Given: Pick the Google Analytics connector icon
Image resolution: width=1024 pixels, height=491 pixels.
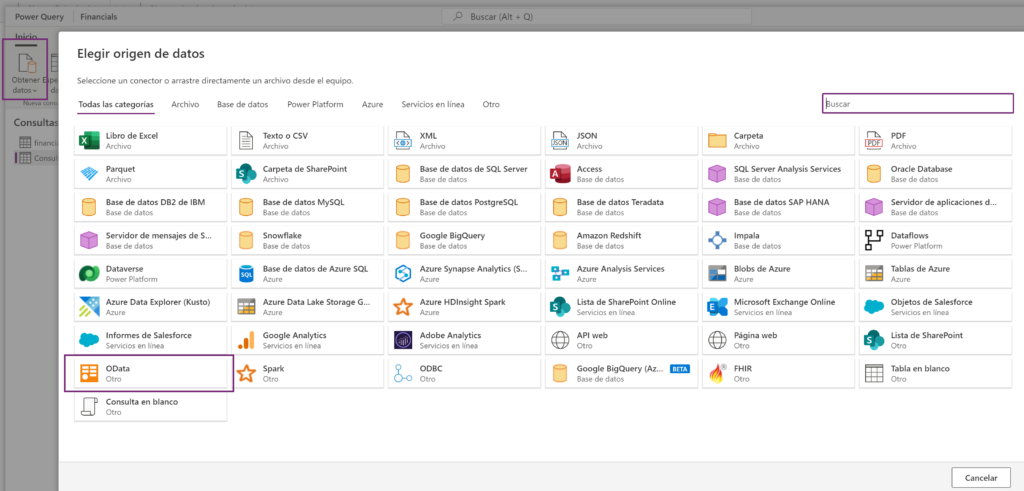Looking at the screenshot, I should coord(245,340).
